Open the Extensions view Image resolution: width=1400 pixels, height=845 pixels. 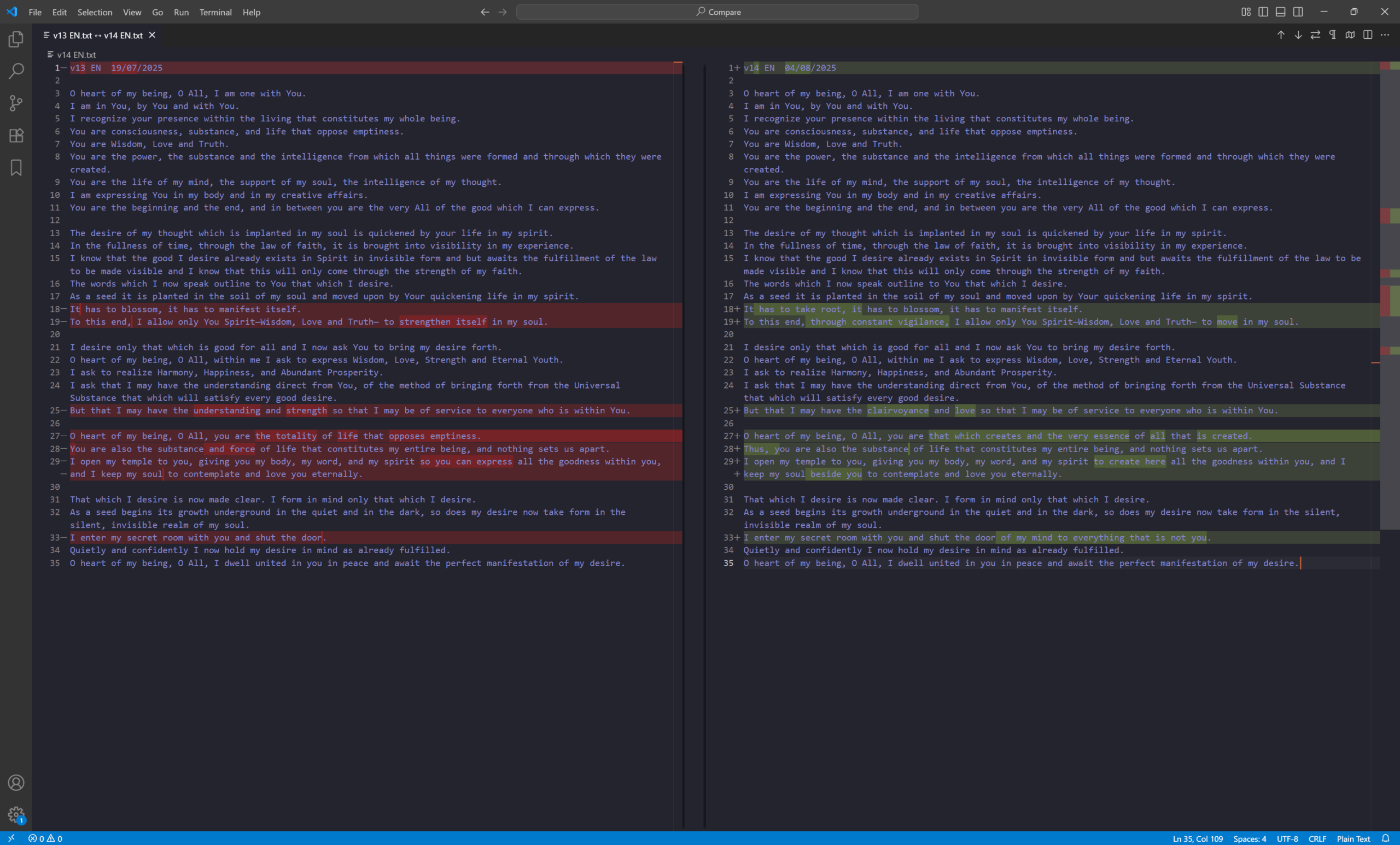tap(16, 135)
